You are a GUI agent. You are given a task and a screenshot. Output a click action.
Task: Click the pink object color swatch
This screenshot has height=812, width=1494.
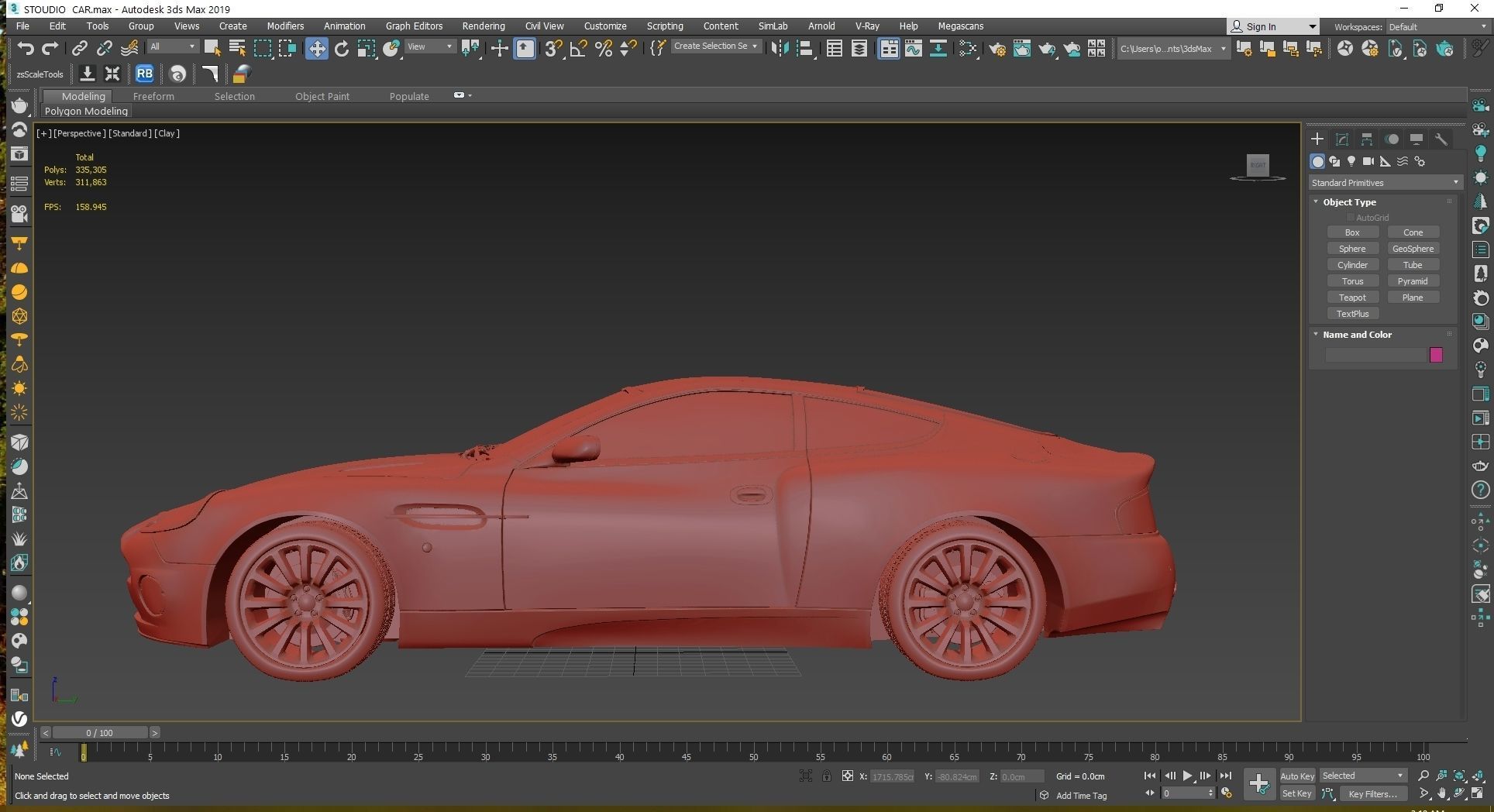coord(1436,355)
